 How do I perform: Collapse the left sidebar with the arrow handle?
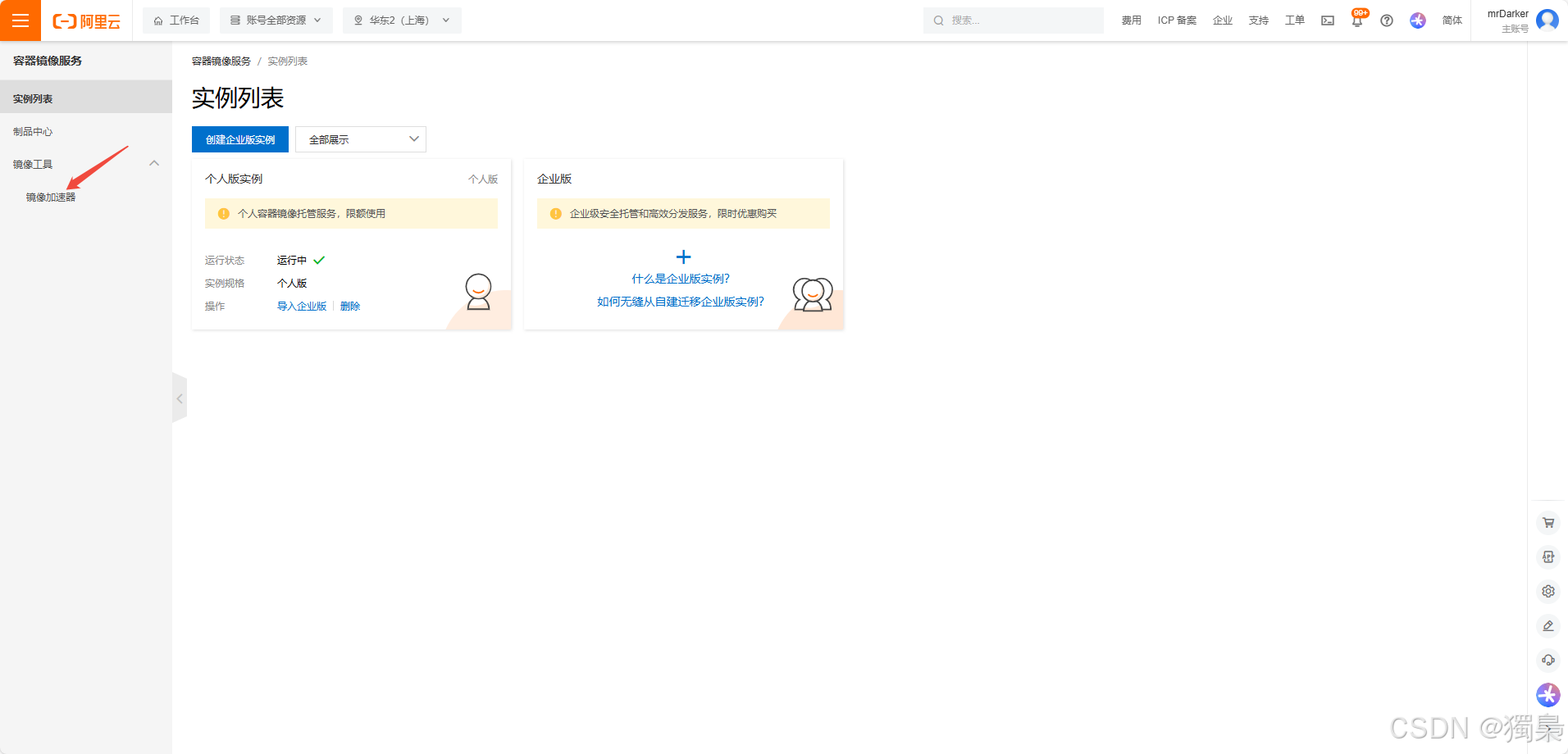(x=180, y=398)
